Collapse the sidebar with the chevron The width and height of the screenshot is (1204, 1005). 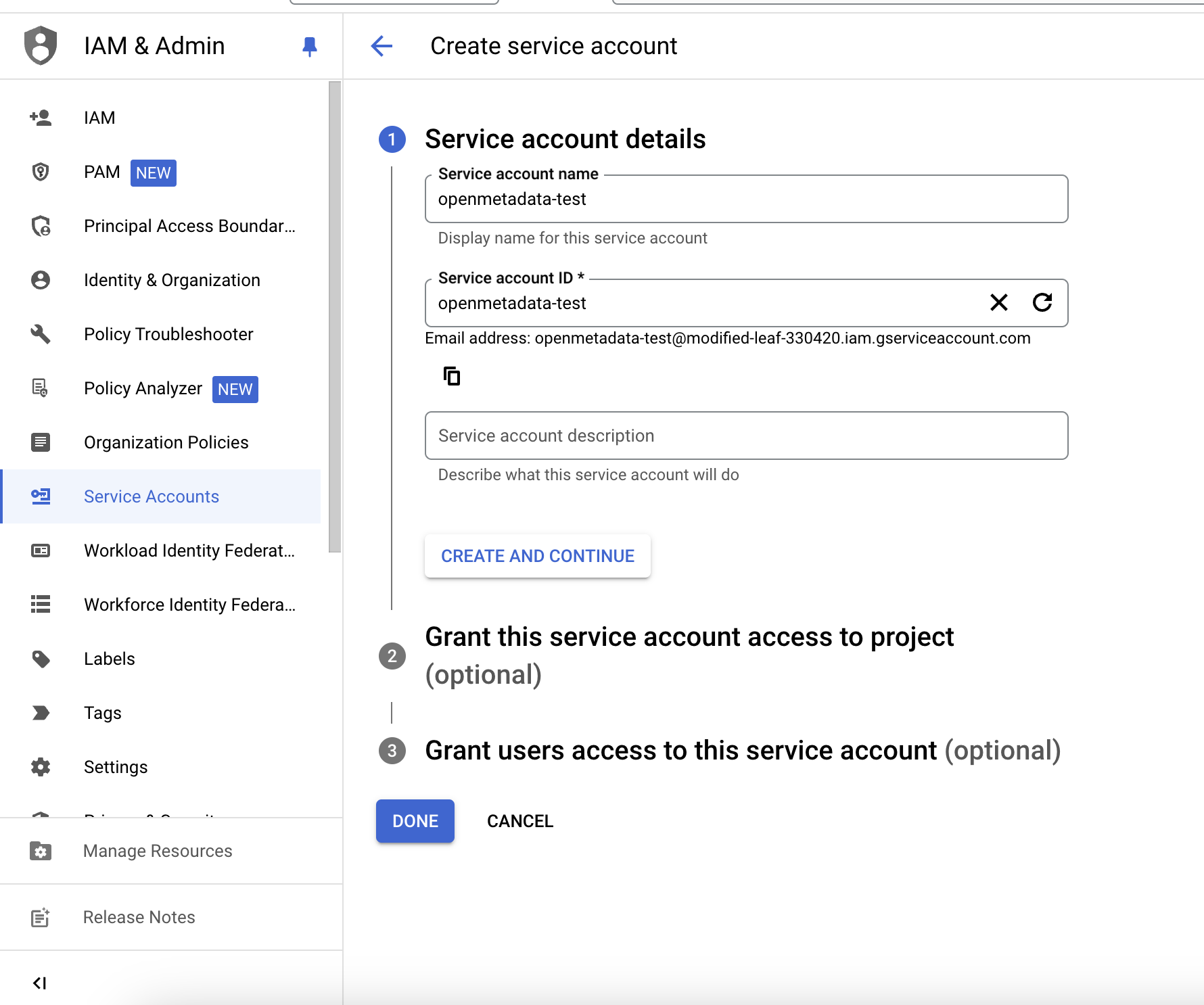click(41, 983)
